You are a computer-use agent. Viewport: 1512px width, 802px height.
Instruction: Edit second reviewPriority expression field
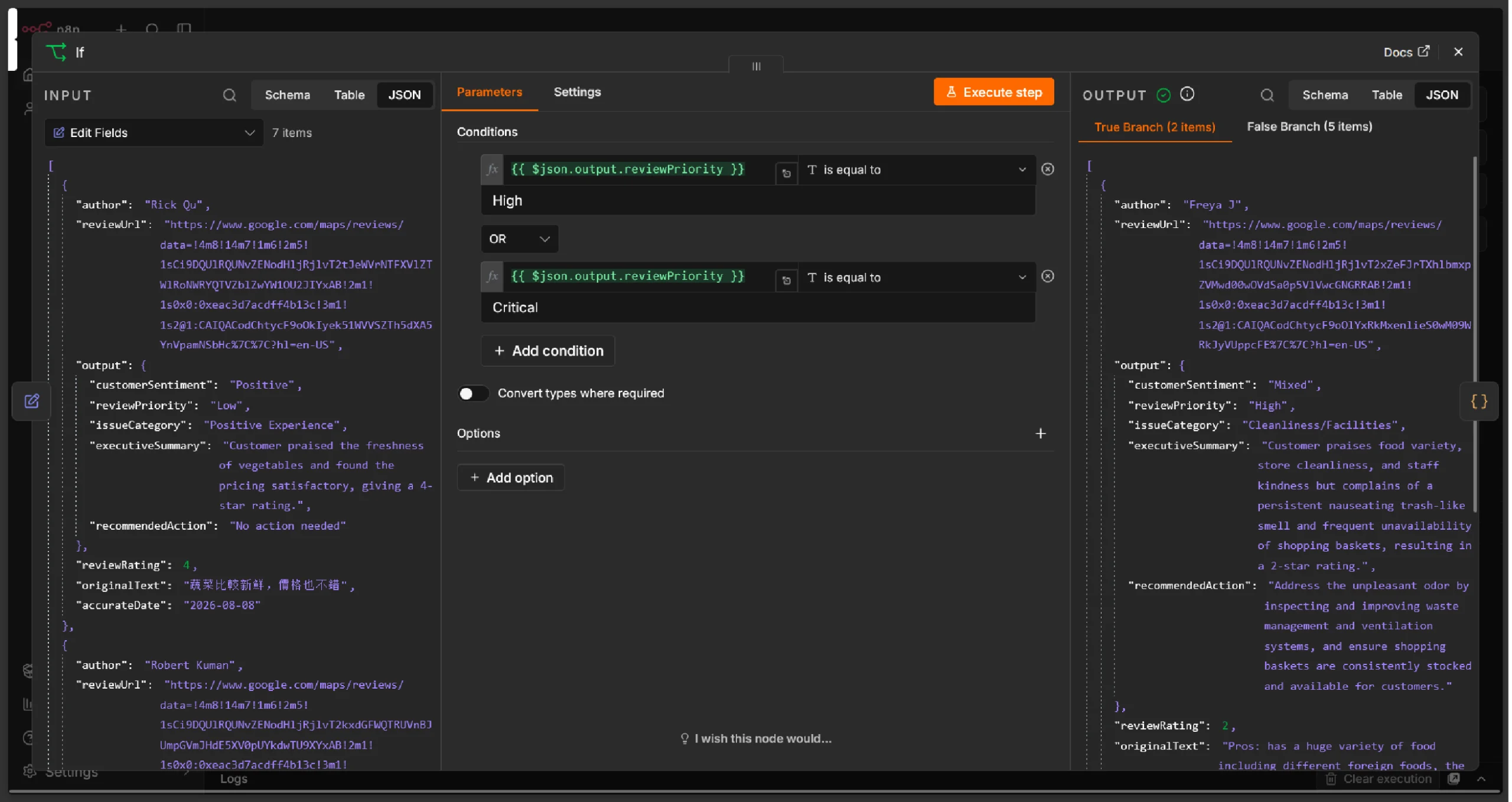click(x=639, y=277)
